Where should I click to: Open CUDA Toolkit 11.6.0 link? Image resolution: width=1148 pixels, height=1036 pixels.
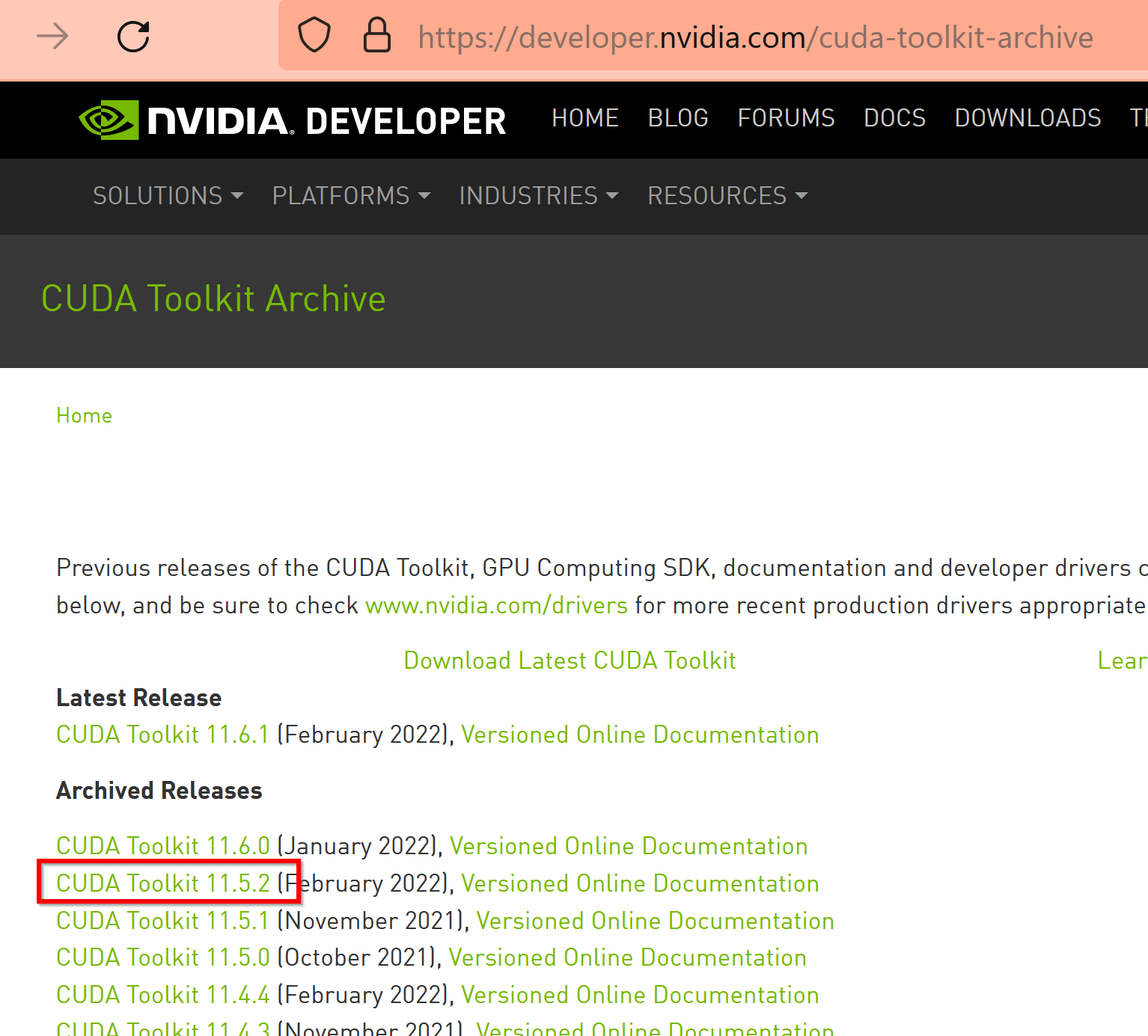[163, 846]
